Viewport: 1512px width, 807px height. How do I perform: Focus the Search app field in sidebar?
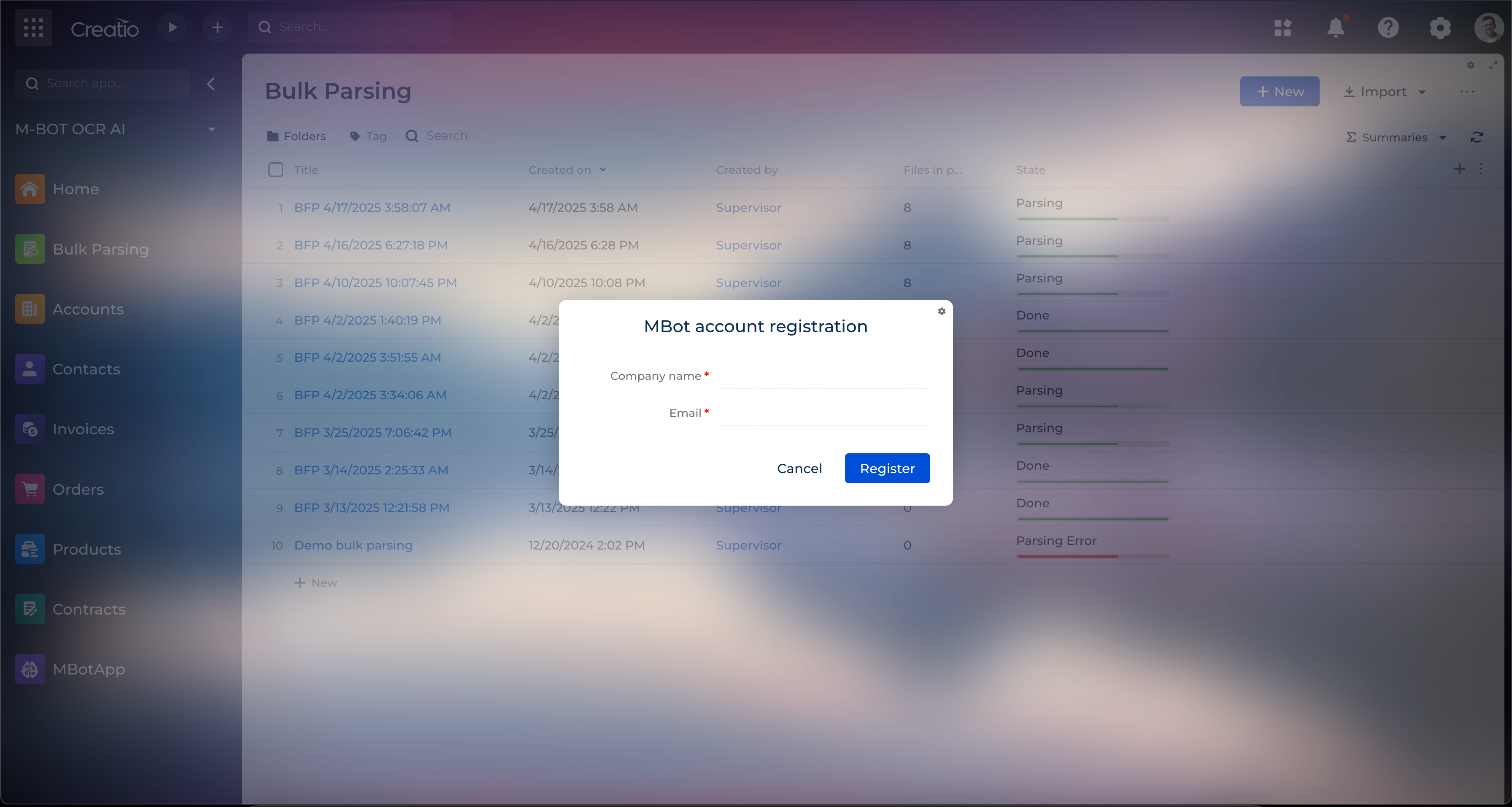tap(103, 84)
